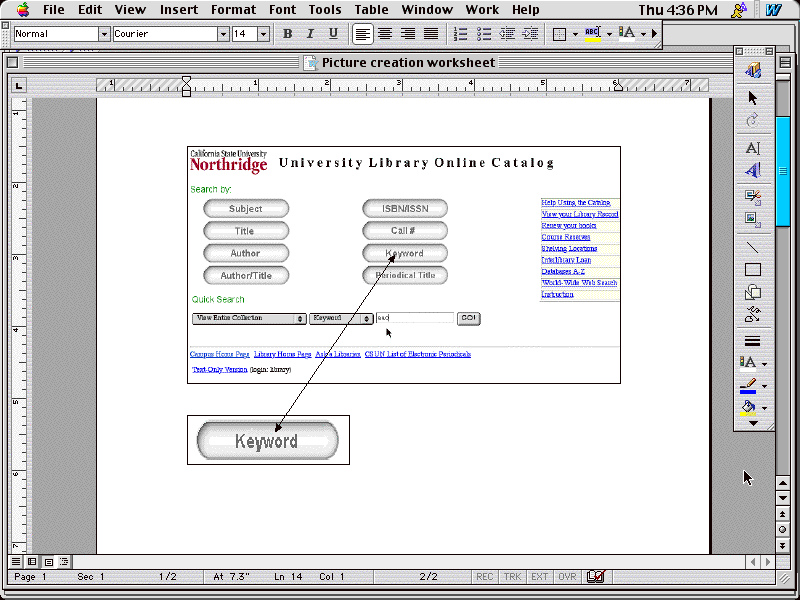800x600 pixels.
Task: Open the Apple menu
Action: pos(23,9)
